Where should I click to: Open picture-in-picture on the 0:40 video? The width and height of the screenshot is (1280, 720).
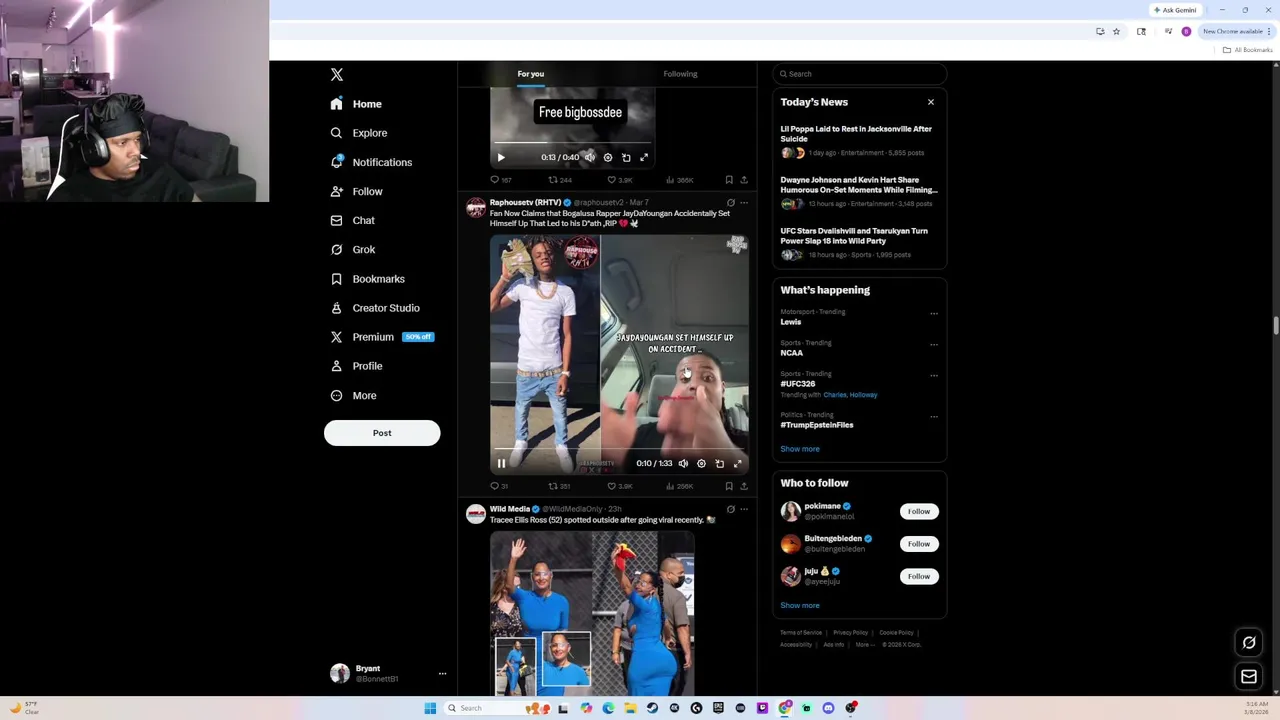point(626,157)
